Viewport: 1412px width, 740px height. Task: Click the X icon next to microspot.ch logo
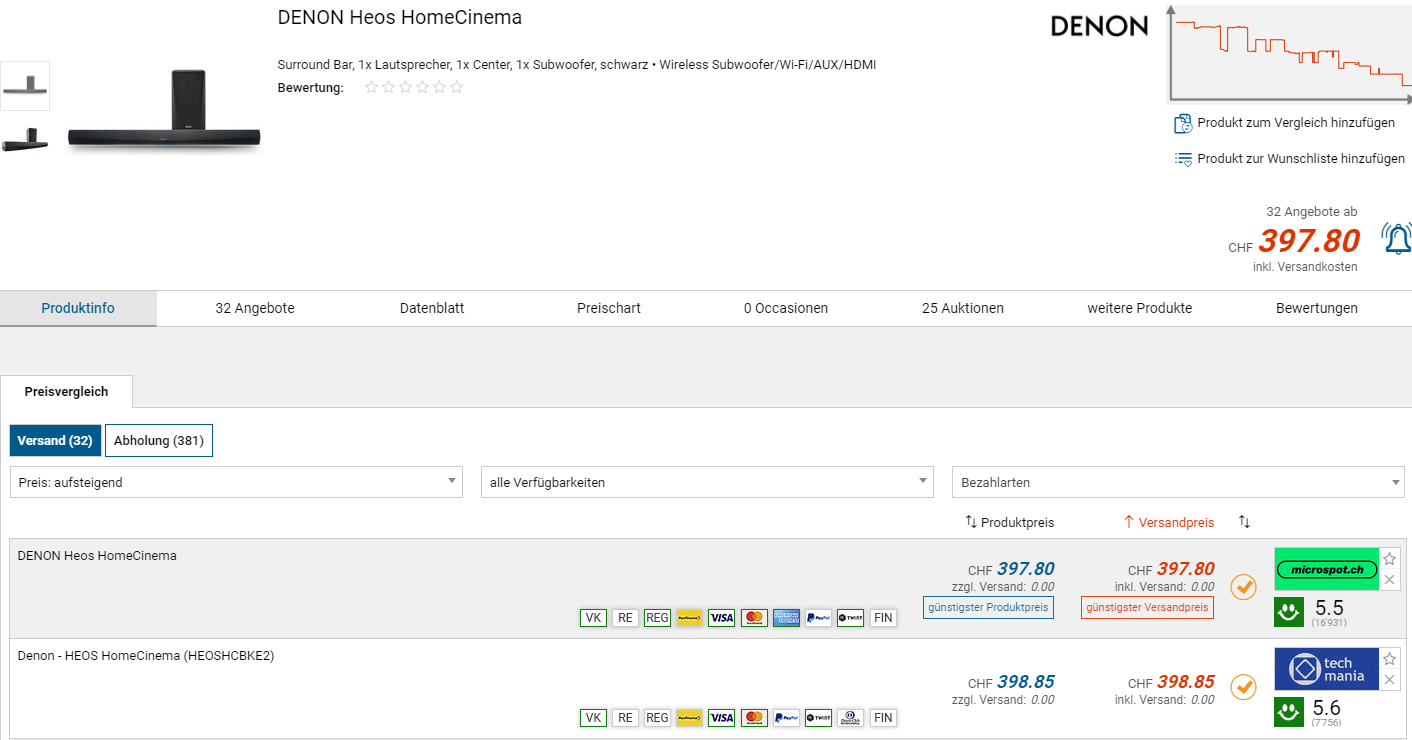[x=1389, y=580]
